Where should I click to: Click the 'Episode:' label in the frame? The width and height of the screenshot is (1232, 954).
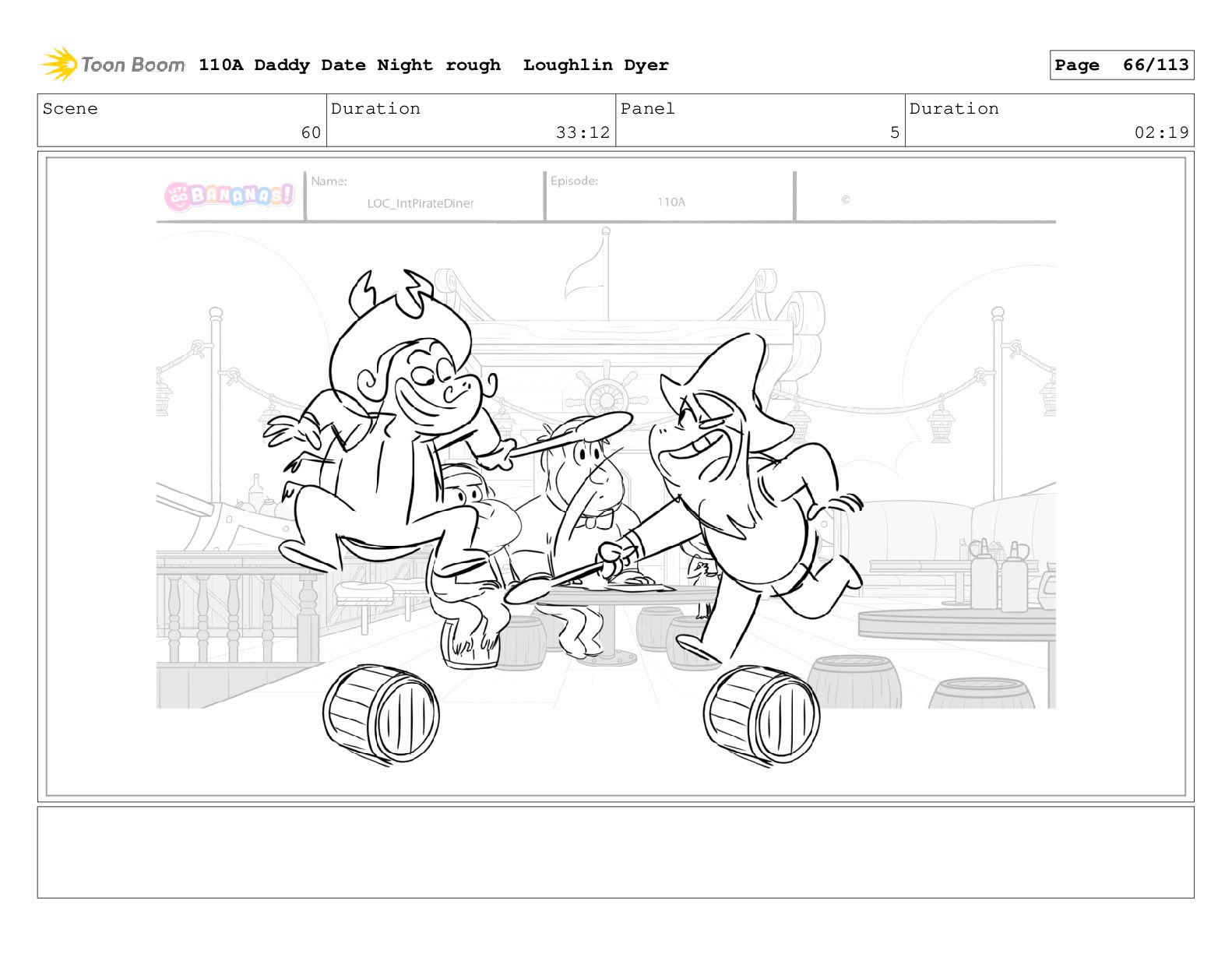coord(574,181)
